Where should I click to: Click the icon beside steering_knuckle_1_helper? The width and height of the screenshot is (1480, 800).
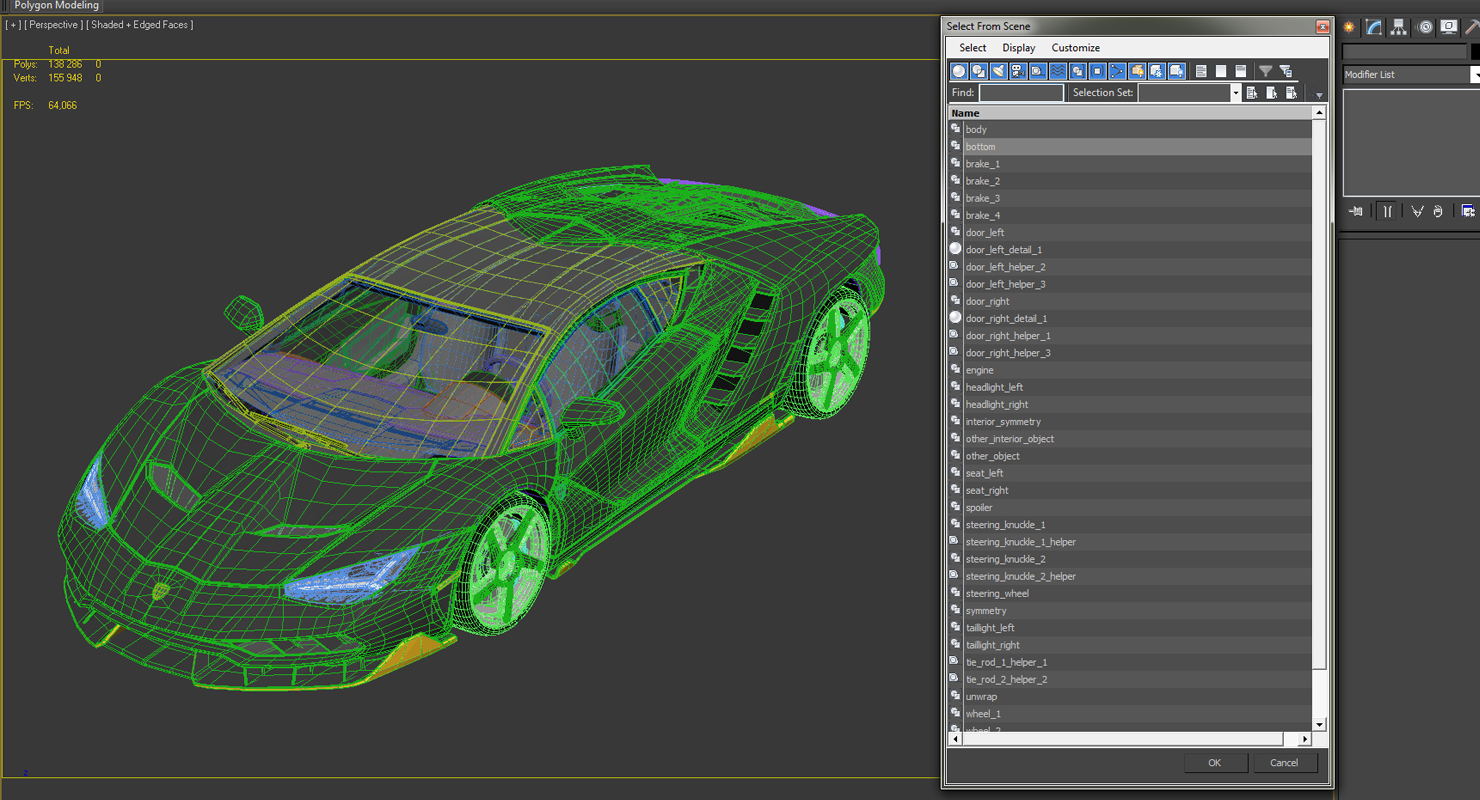tap(955, 541)
